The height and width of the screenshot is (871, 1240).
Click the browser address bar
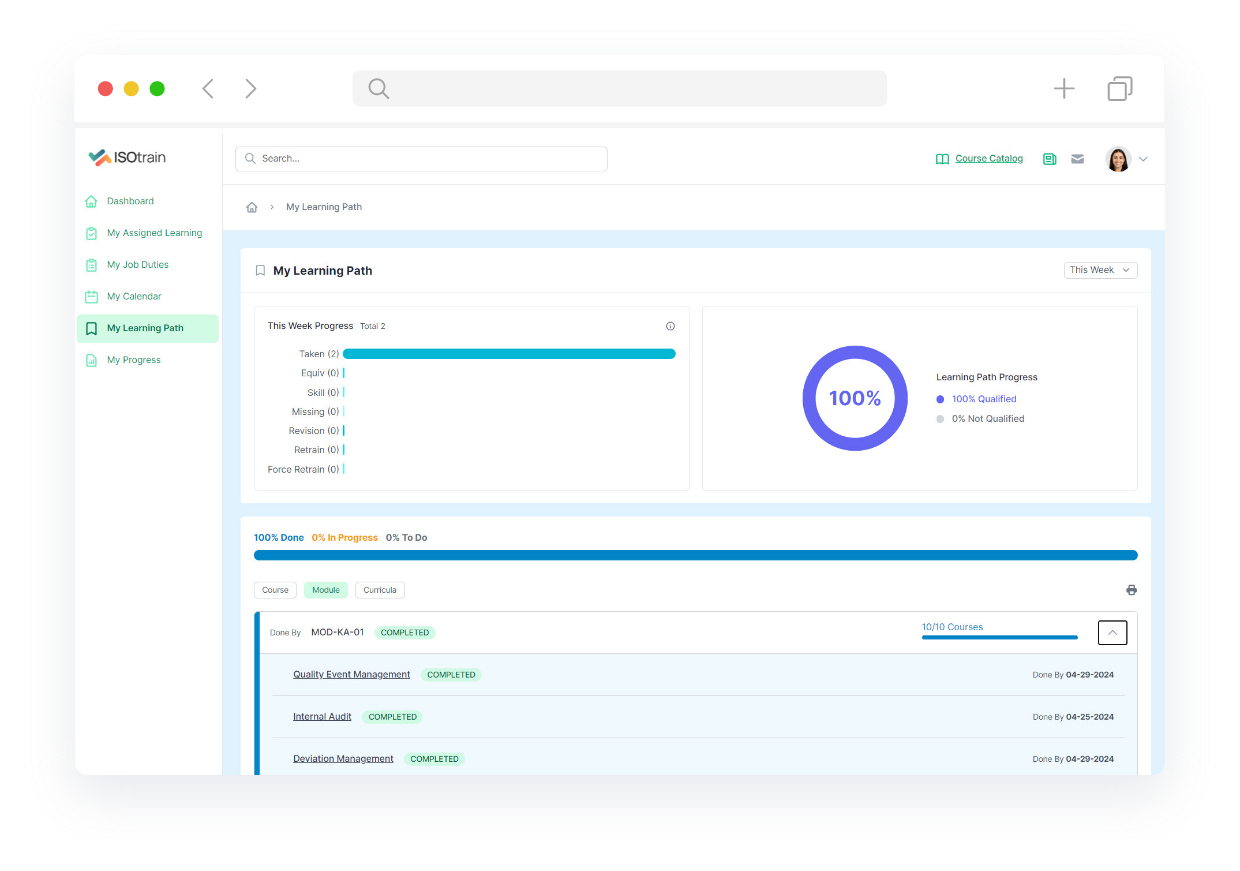(x=620, y=89)
